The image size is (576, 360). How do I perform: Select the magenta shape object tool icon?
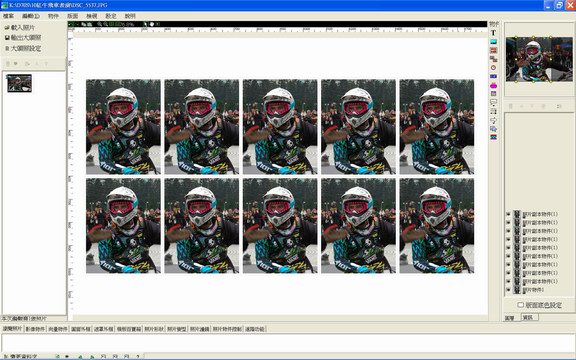coord(493,85)
